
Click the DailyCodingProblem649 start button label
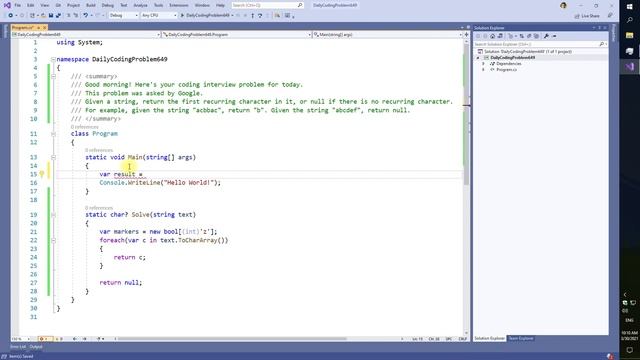point(207,16)
